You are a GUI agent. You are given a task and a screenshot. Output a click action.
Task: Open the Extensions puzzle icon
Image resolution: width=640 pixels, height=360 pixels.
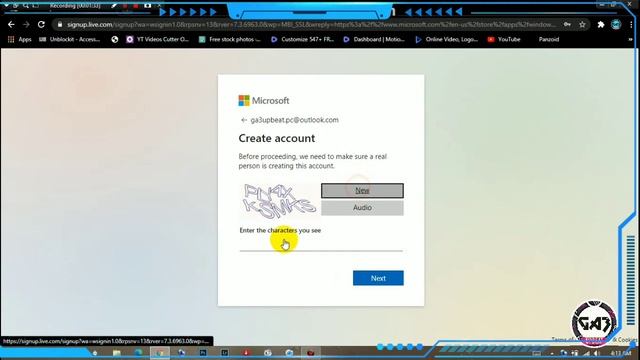point(601,24)
